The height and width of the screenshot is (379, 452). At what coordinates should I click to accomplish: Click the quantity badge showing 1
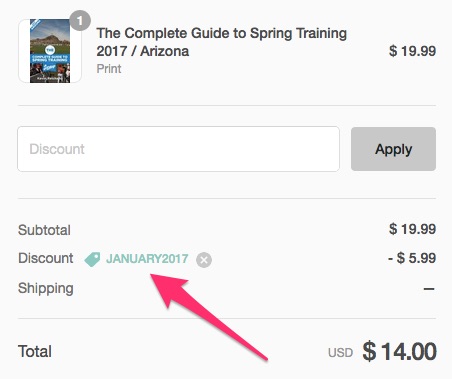[x=80, y=21]
